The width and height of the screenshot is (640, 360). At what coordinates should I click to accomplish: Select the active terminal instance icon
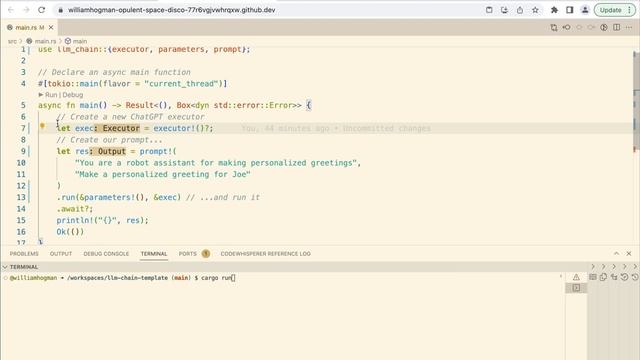pos(576,288)
